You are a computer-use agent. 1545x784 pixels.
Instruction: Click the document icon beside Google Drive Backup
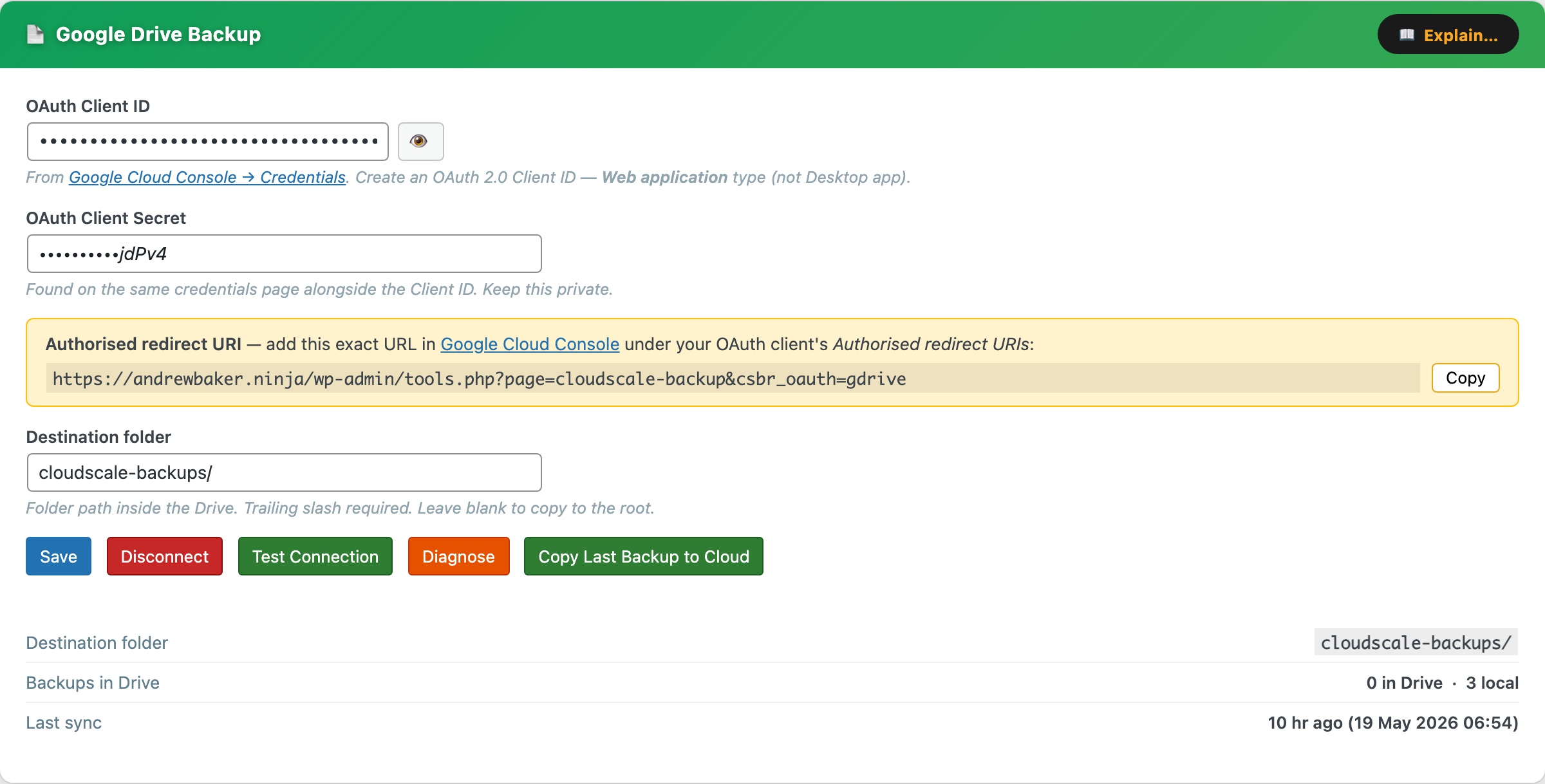coord(35,34)
